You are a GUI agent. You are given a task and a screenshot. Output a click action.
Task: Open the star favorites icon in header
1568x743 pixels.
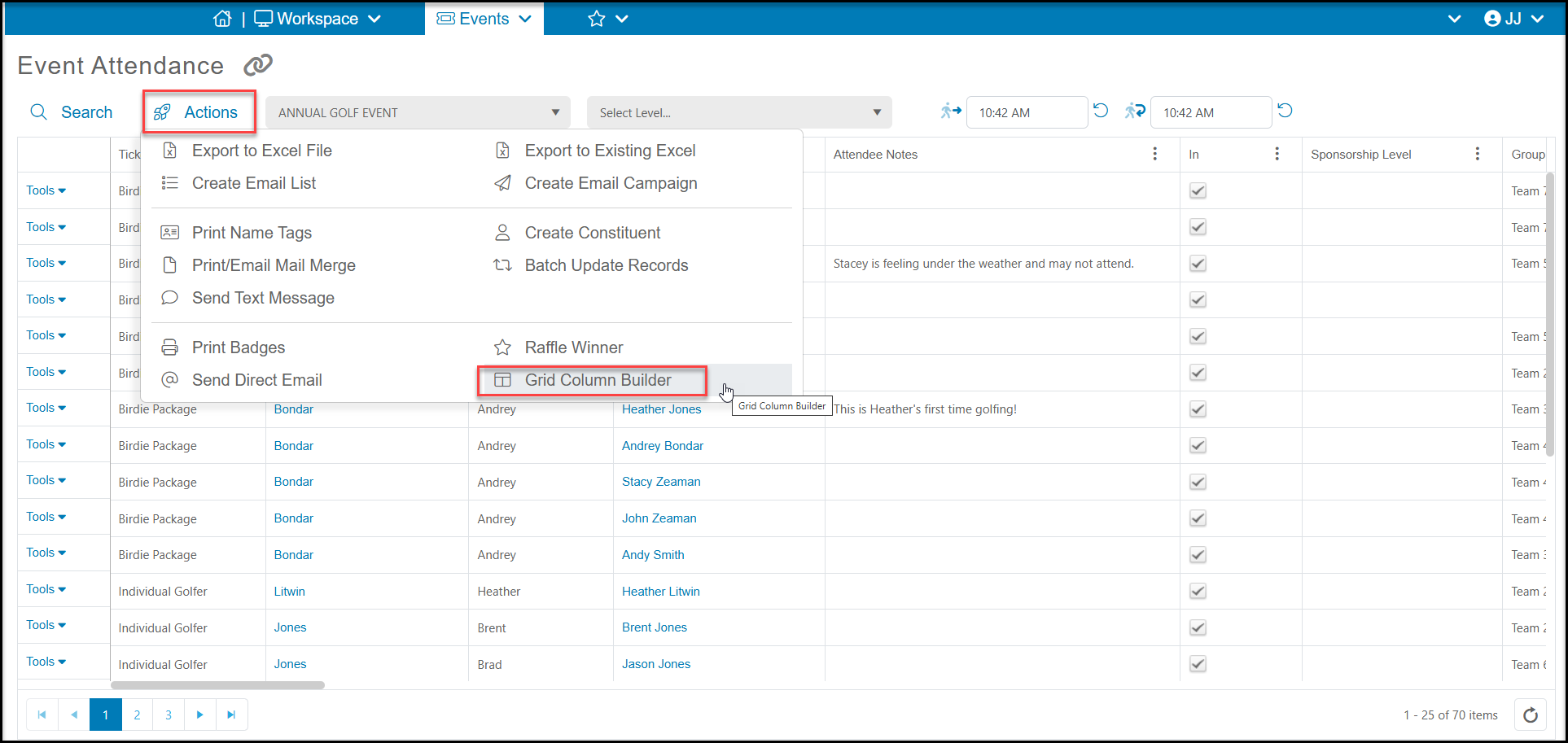pyautogui.click(x=597, y=19)
